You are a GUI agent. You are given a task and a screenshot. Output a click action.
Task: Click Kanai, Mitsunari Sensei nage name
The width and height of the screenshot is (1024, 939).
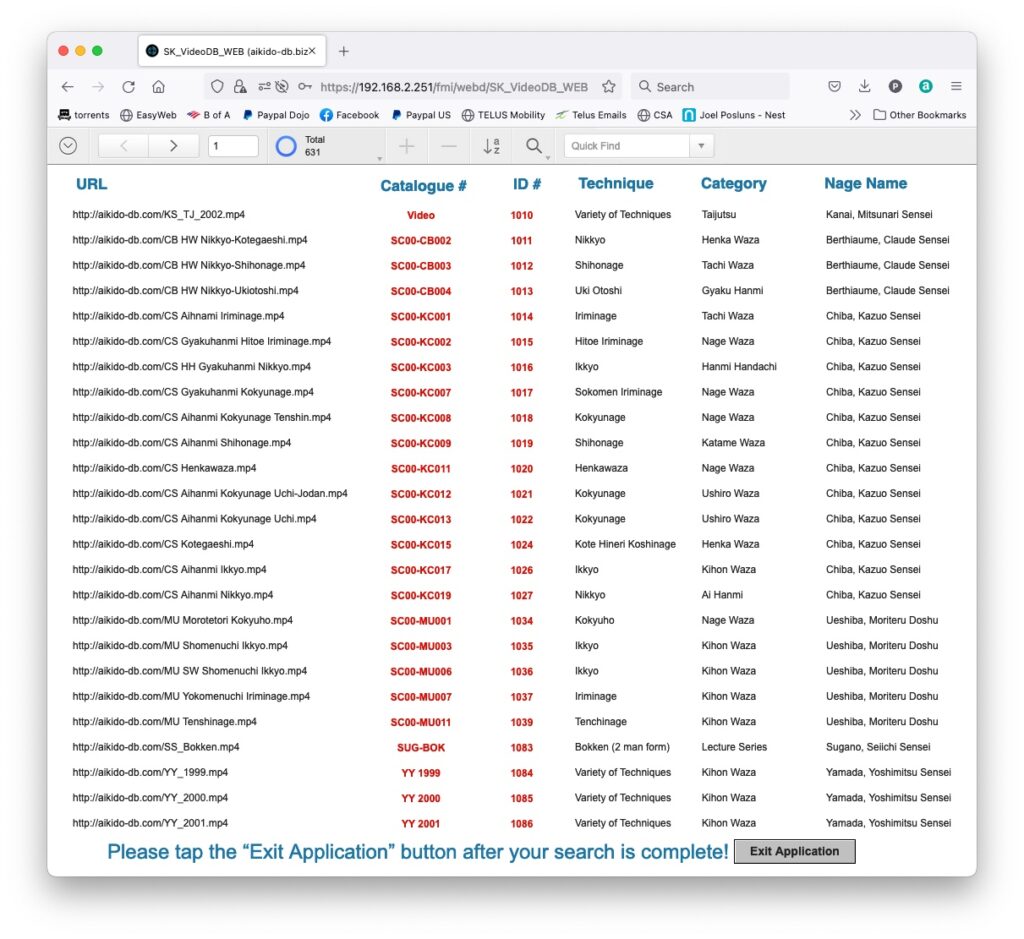pyautogui.click(x=879, y=214)
